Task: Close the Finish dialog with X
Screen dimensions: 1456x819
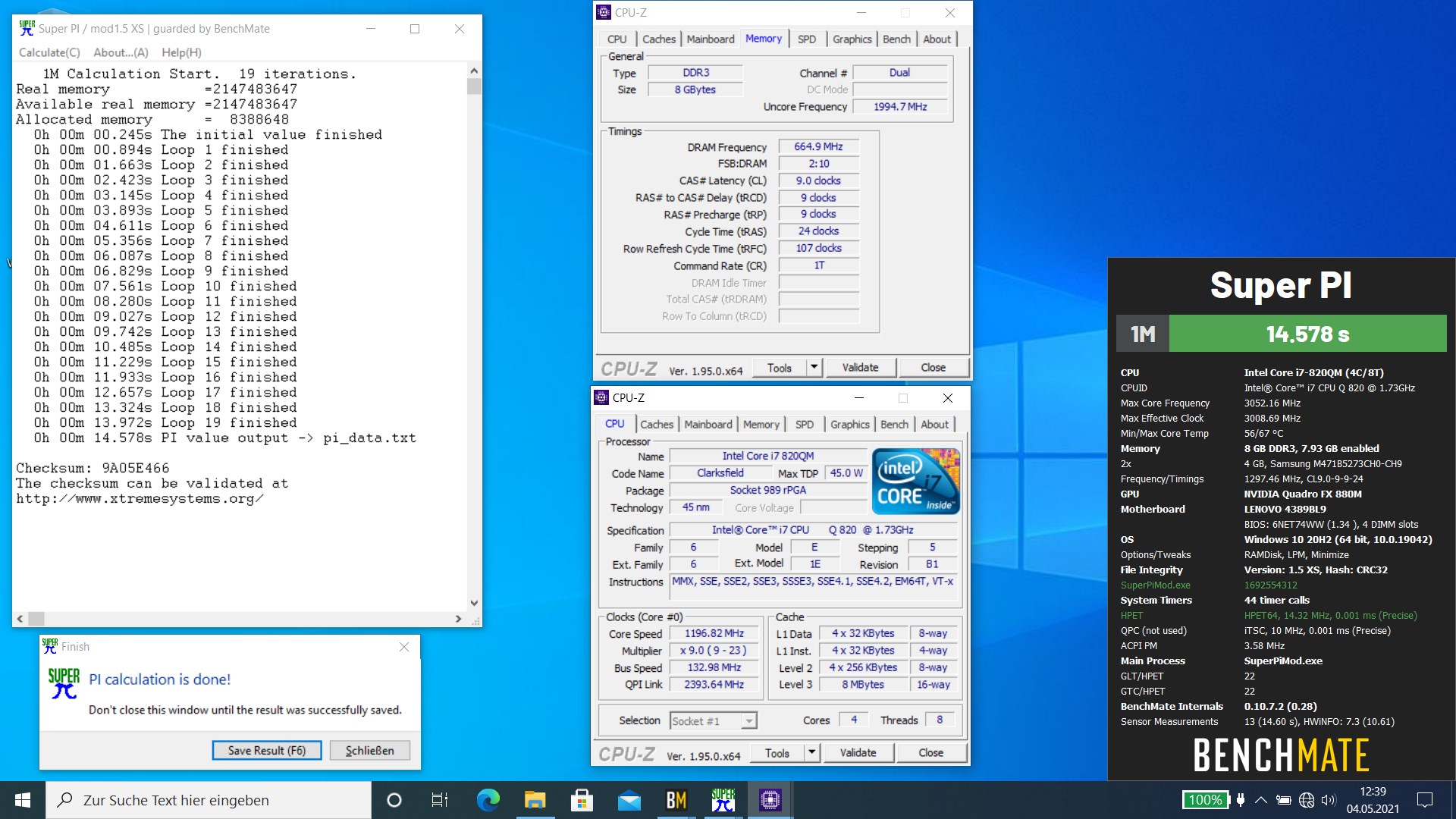Action: click(x=404, y=647)
